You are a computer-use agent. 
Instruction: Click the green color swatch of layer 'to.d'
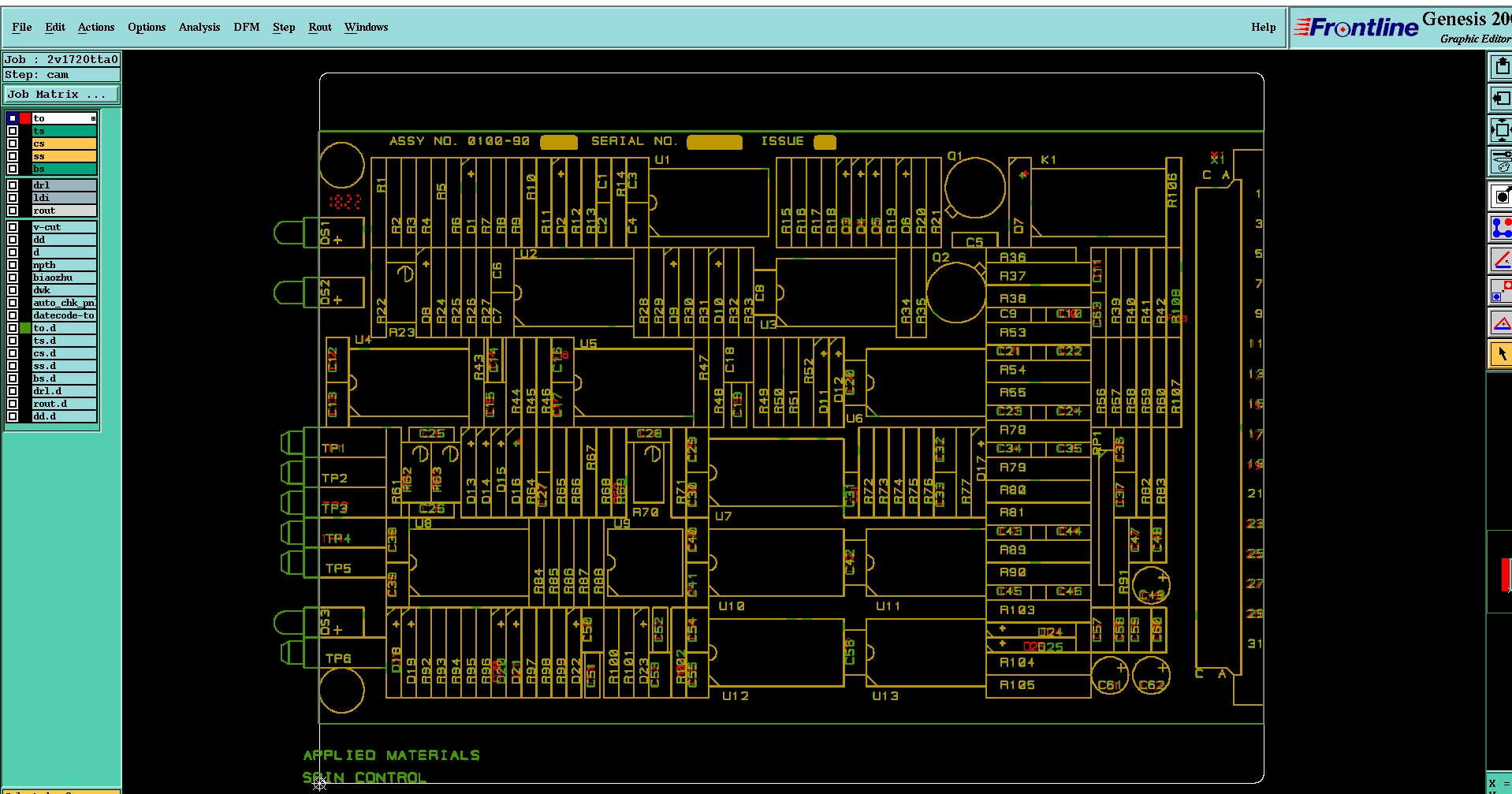[25, 328]
